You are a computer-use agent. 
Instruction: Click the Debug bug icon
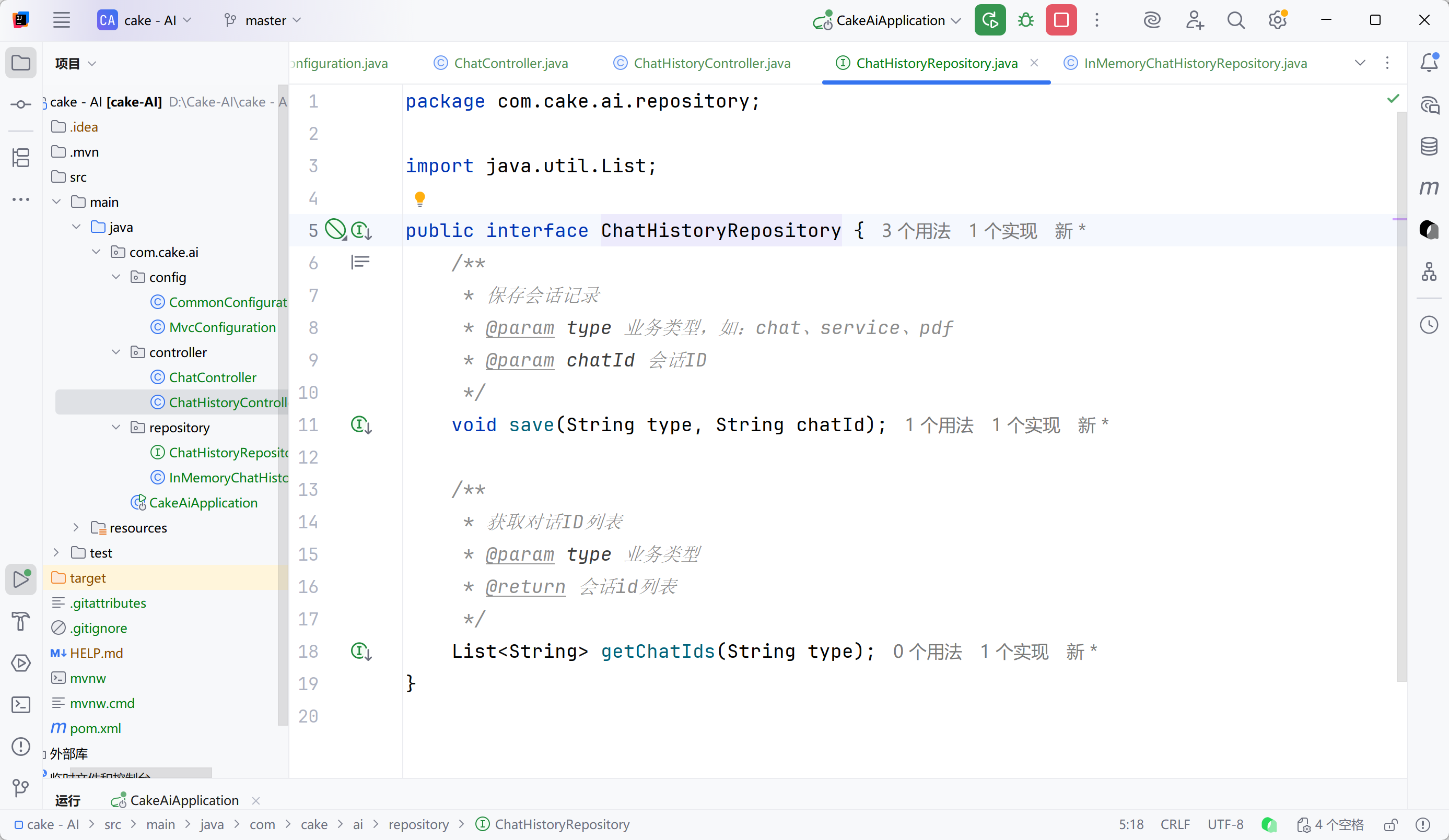click(x=1025, y=21)
